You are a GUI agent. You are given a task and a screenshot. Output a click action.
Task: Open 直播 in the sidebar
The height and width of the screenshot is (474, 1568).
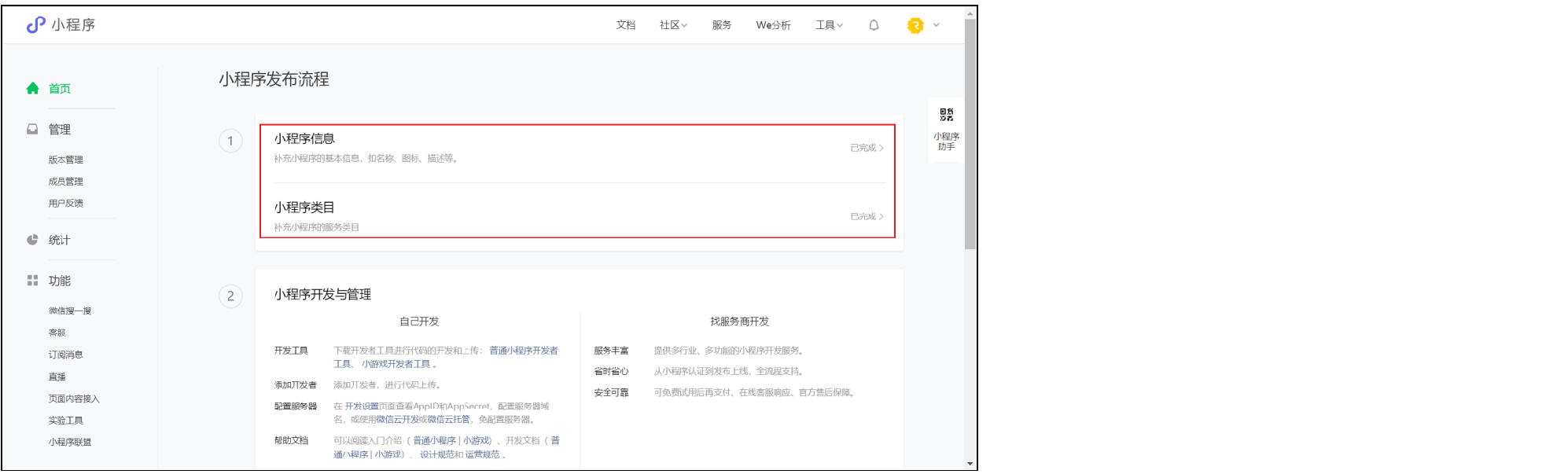tap(57, 377)
